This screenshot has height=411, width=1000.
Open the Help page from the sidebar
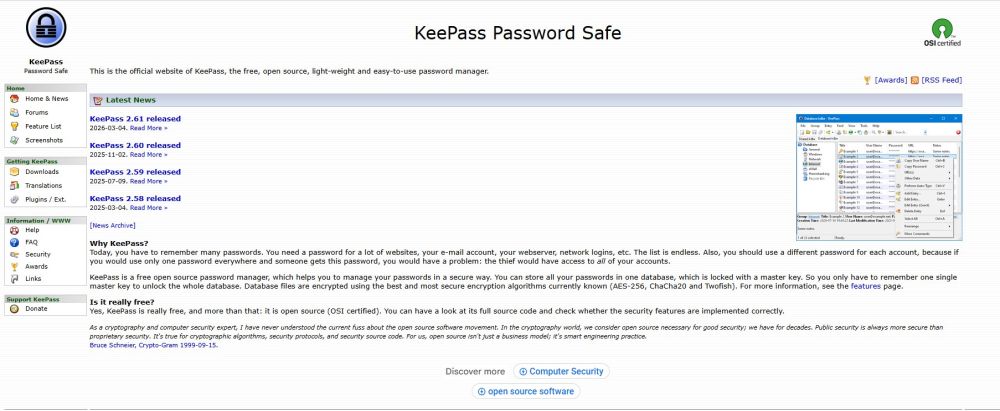point(32,230)
